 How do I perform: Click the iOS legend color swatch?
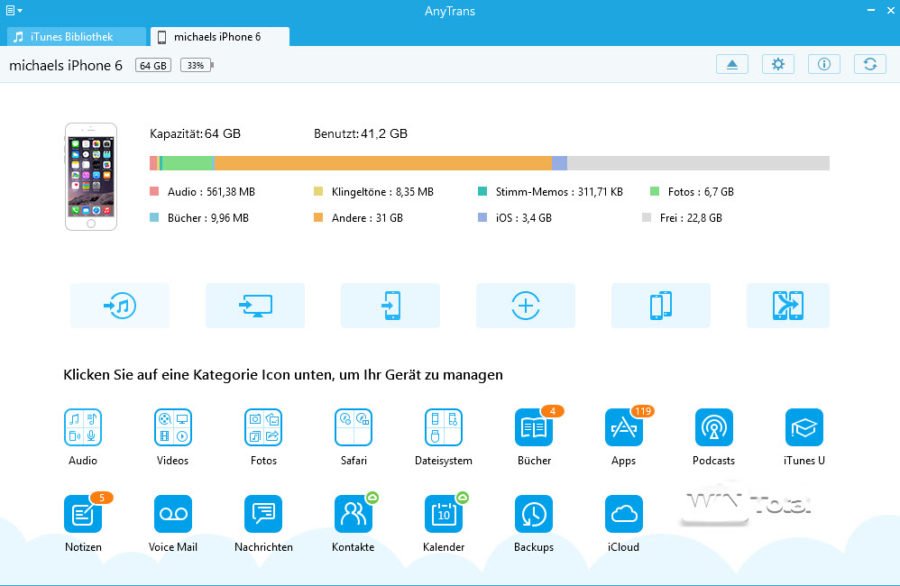click(x=482, y=218)
